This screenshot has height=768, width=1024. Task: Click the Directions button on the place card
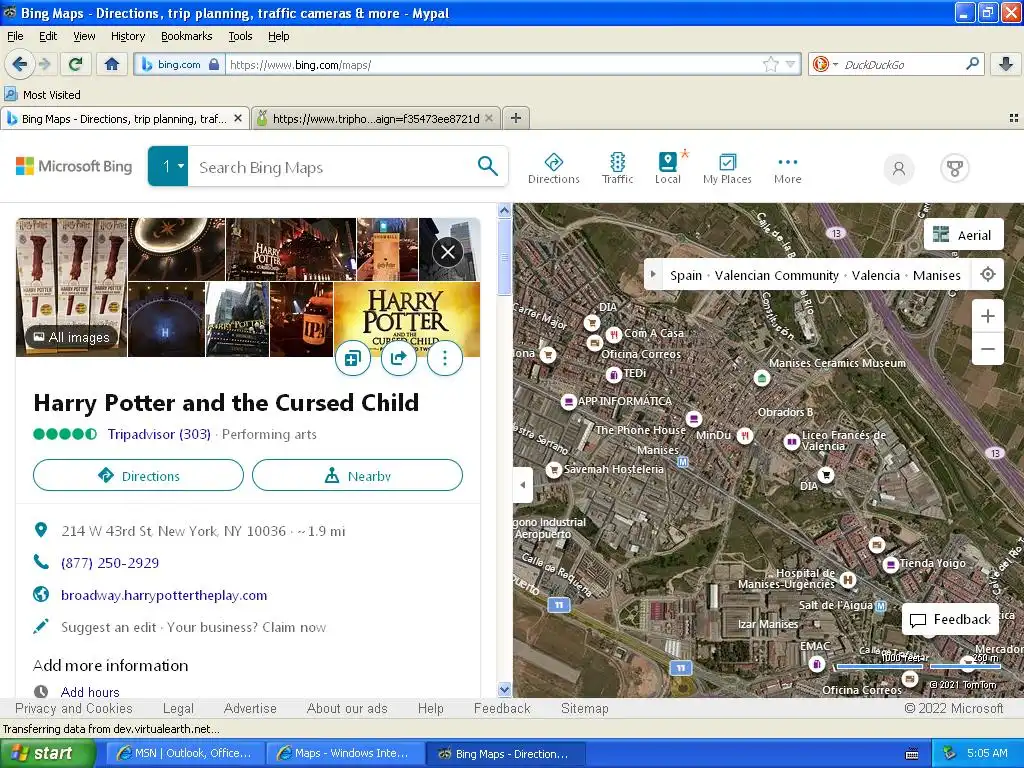[x=138, y=475]
